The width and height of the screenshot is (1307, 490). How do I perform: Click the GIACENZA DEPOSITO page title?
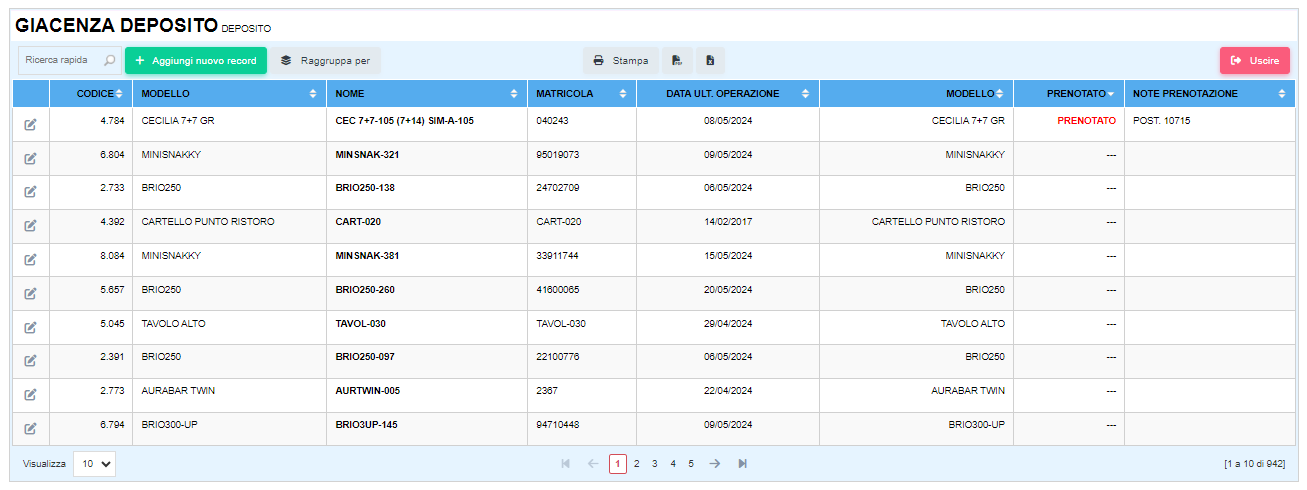pyautogui.click(x=117, y=25)
